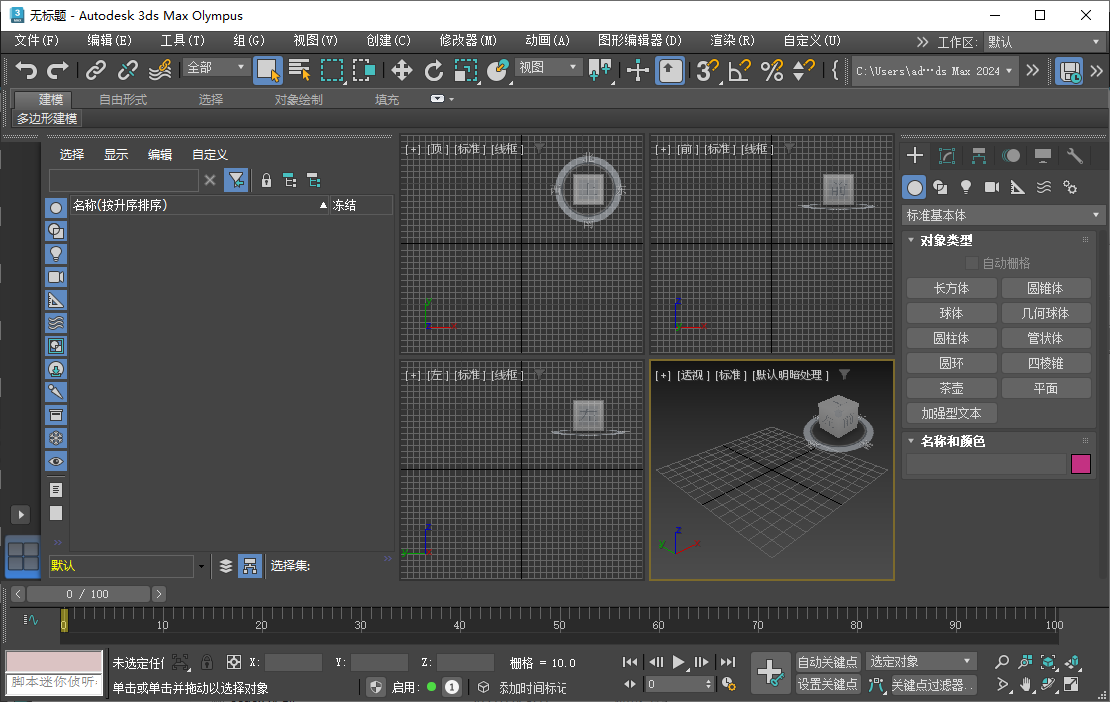This screenshot has width=1110, height=702.
Task: Toggle the Window/Crossing selection icon
Action: click(x=365, y=70)
